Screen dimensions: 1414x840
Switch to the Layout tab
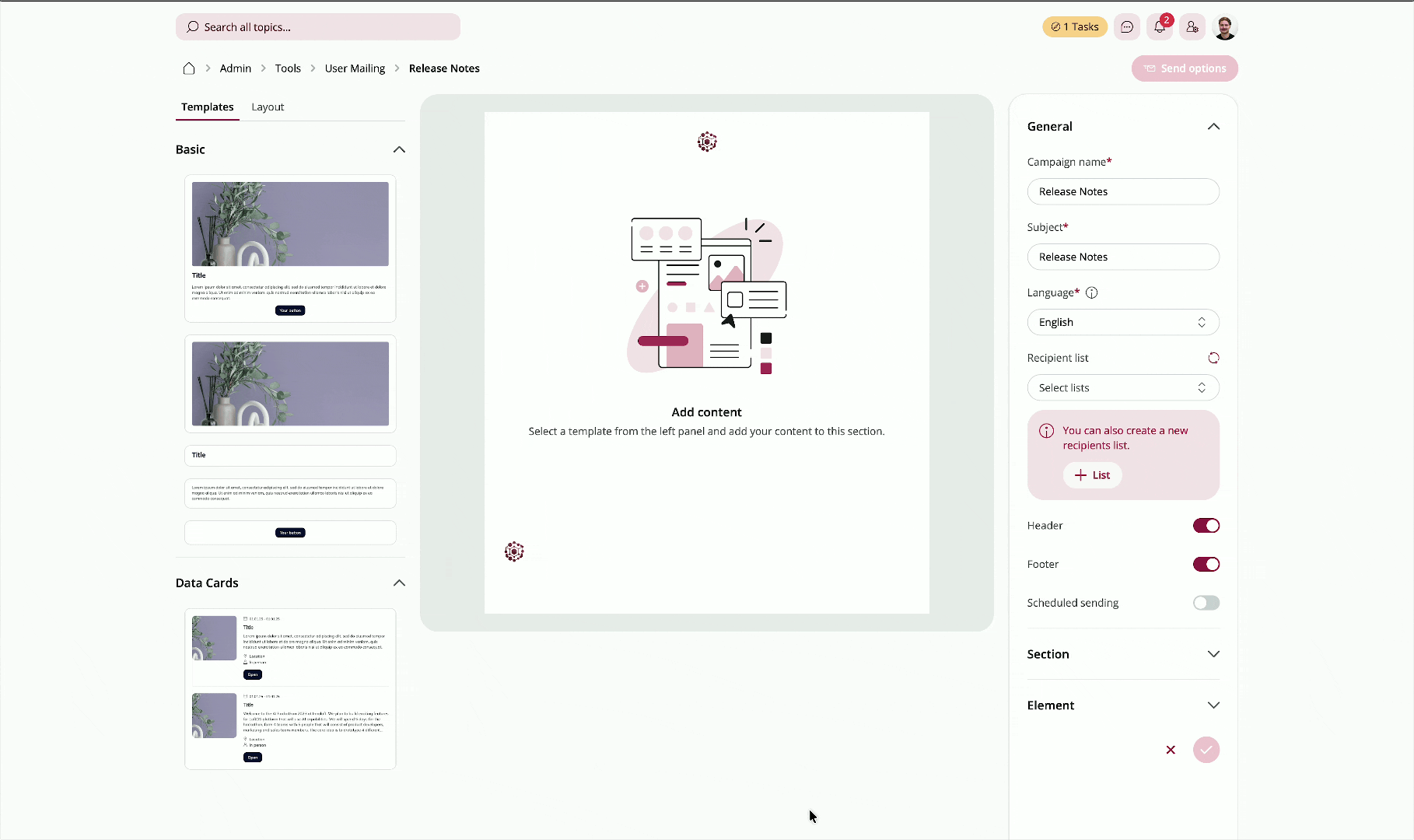pos(268,107)
